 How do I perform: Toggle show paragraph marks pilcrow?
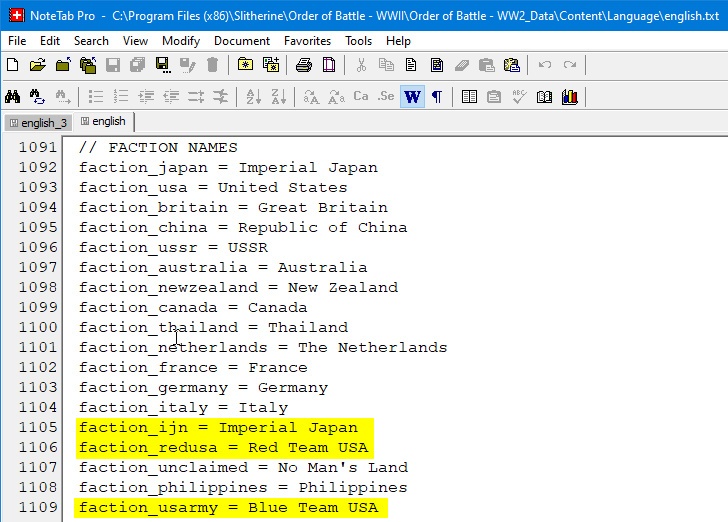point(436,97)
